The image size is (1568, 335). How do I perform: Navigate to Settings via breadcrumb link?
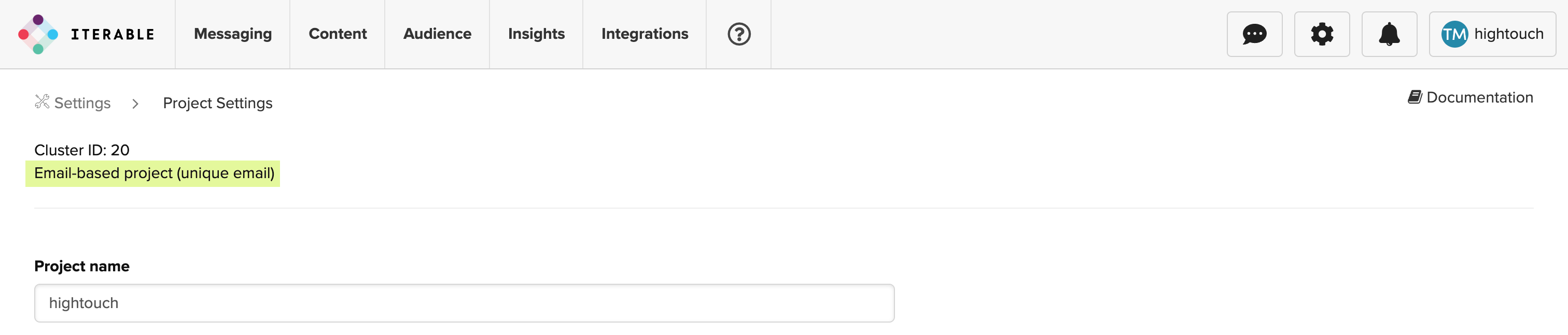82,103
